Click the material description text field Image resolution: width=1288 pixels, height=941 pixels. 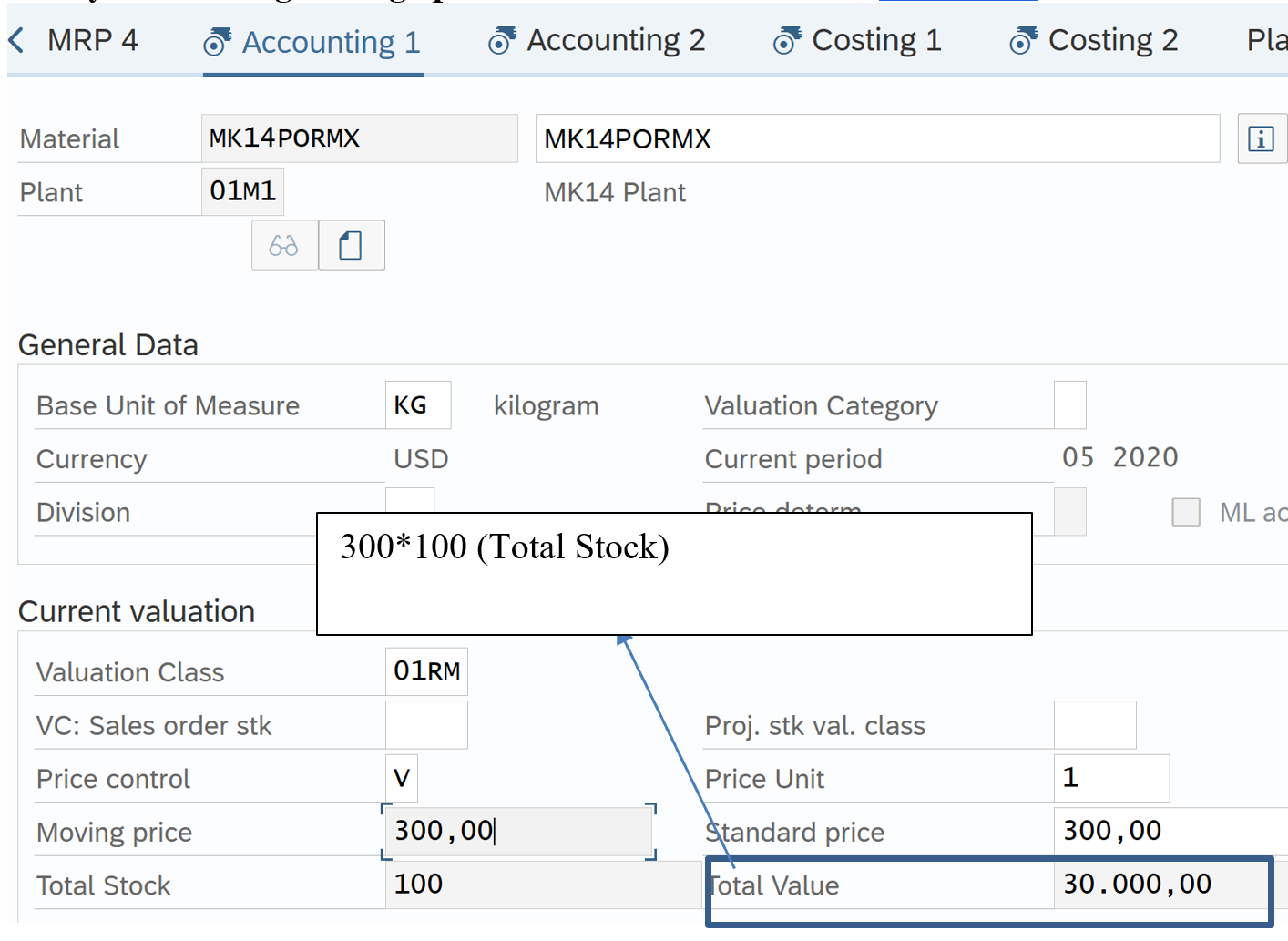tap(876, 138)
